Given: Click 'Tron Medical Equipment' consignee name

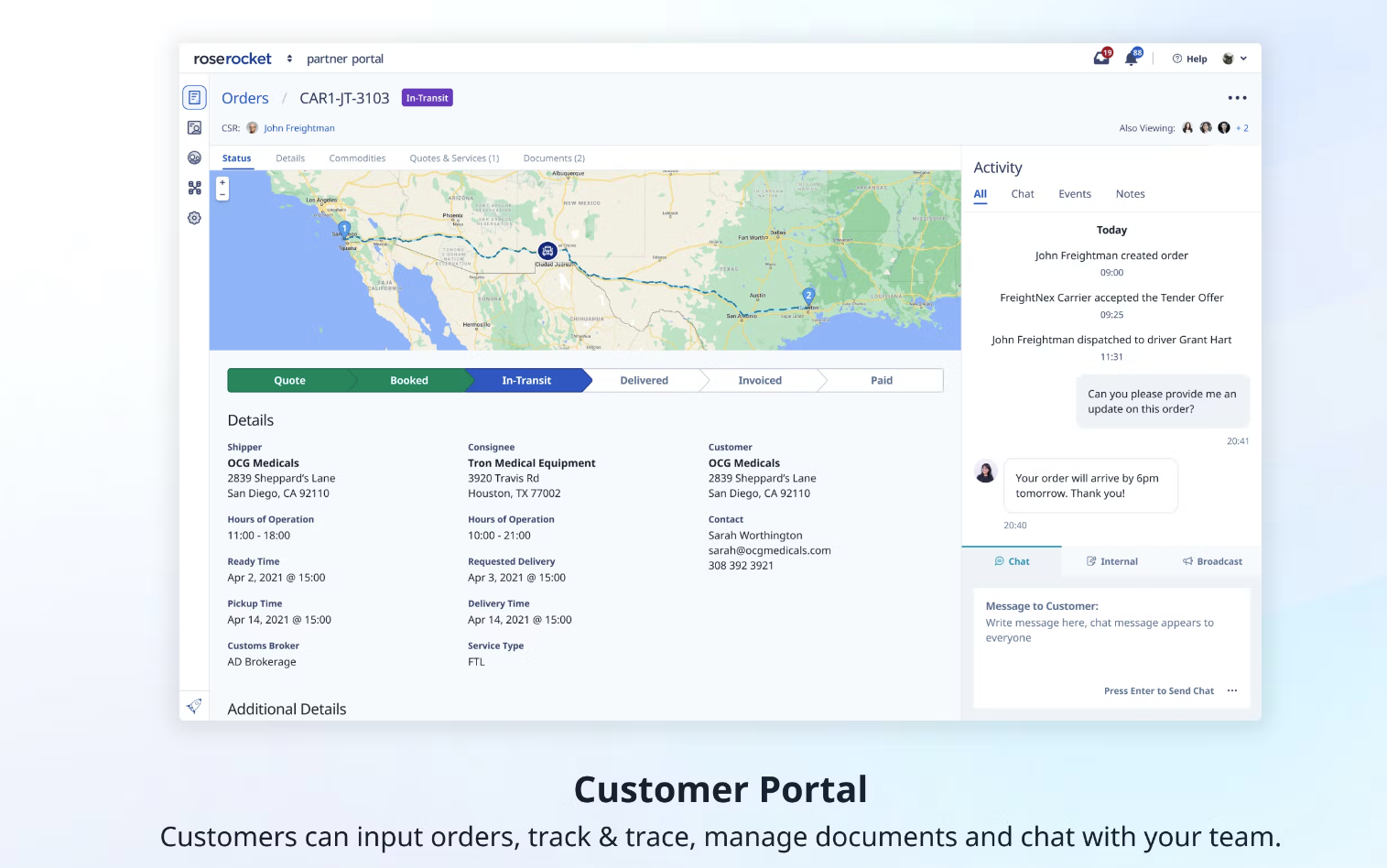Looking at the screenshot, I should [x=531, y=463].
